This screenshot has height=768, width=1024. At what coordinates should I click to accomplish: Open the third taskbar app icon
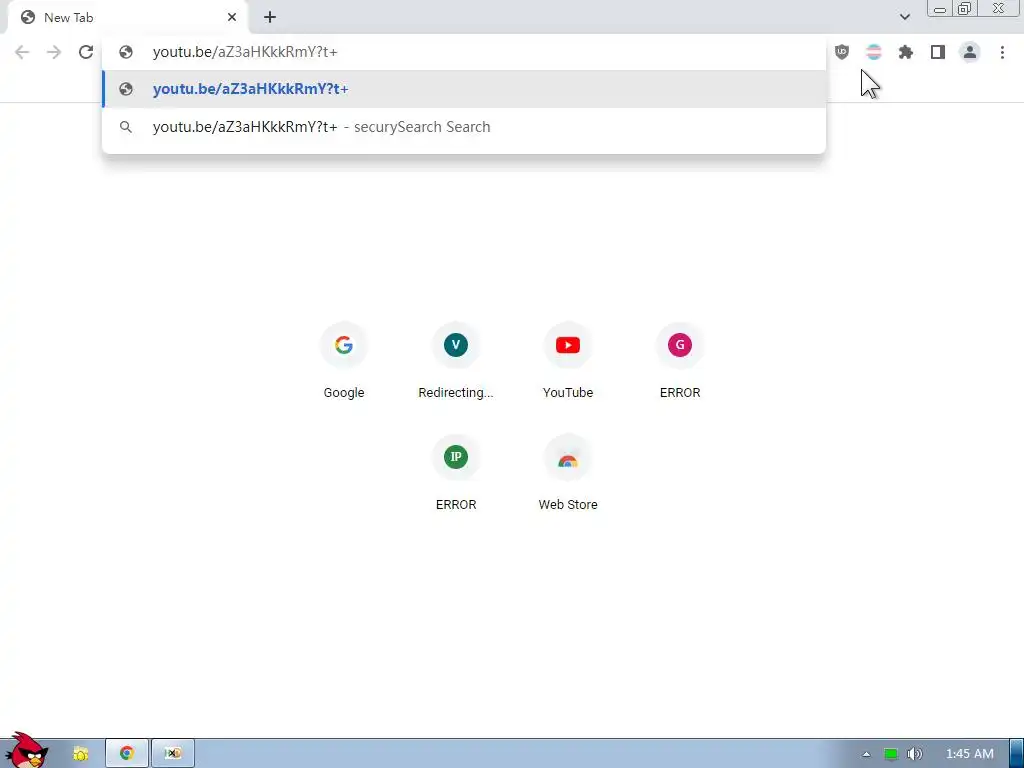[x=172, y=754]
